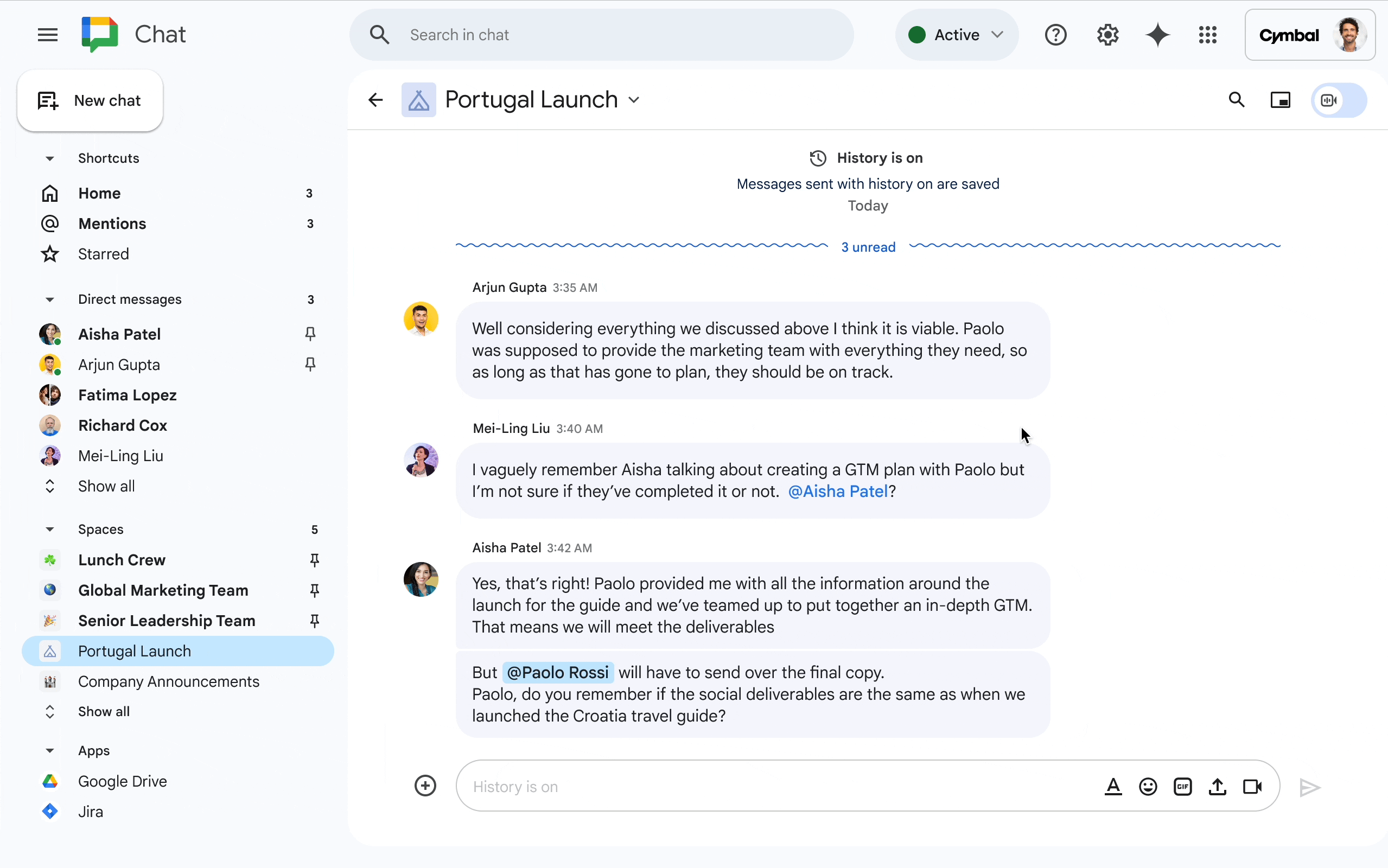The width and height of the screenshot is (1388, 868).
Task: Toggle the main menu hamburger icon
Action: 48,35
